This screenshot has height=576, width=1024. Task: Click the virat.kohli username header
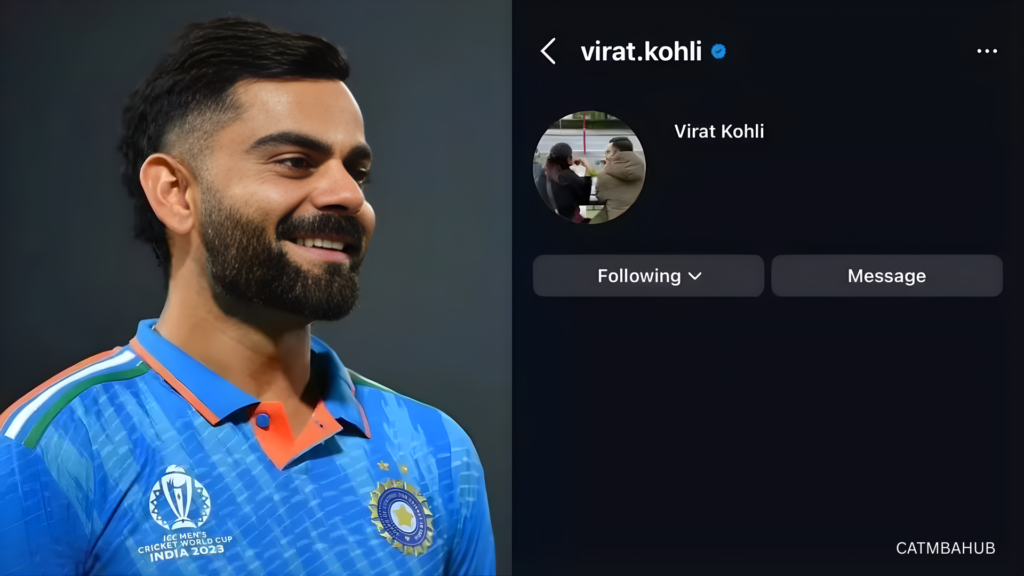coord(641,52)
